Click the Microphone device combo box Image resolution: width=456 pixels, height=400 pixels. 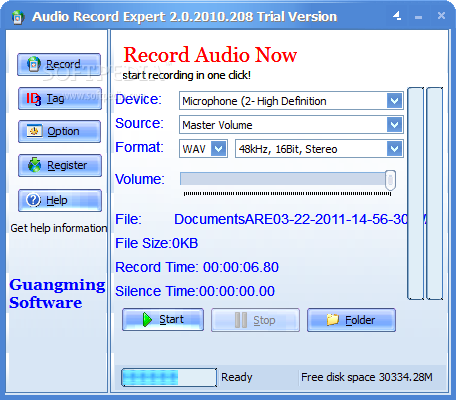pos(291,101)
